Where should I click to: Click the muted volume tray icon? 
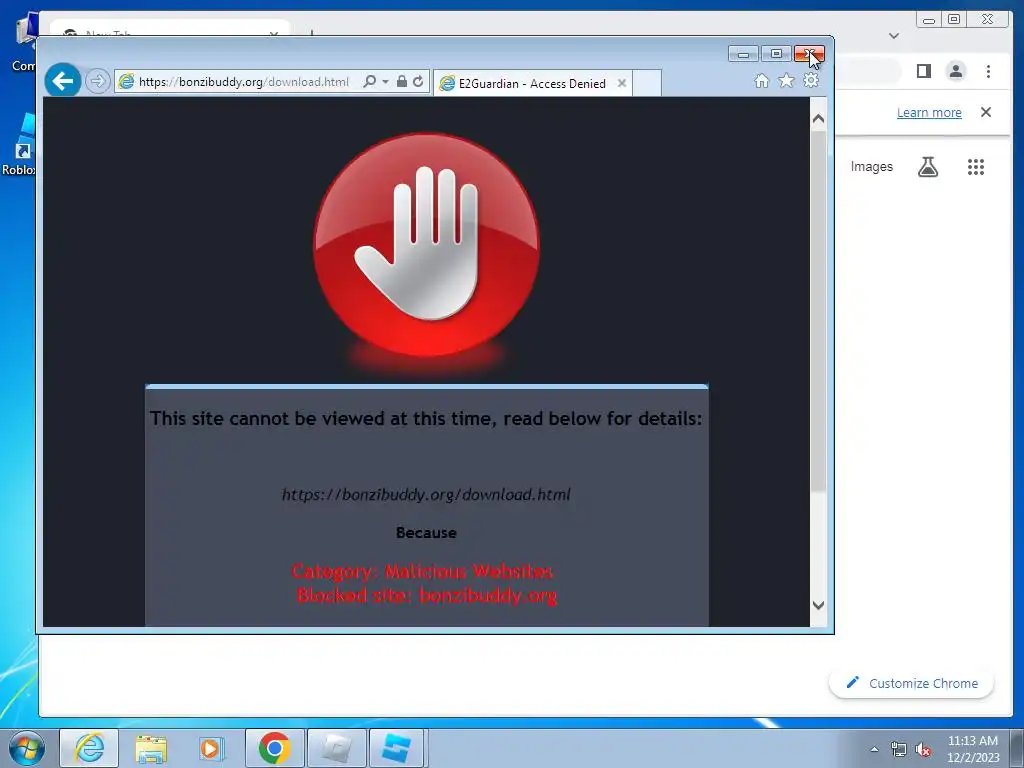click(x=923, y=750)
